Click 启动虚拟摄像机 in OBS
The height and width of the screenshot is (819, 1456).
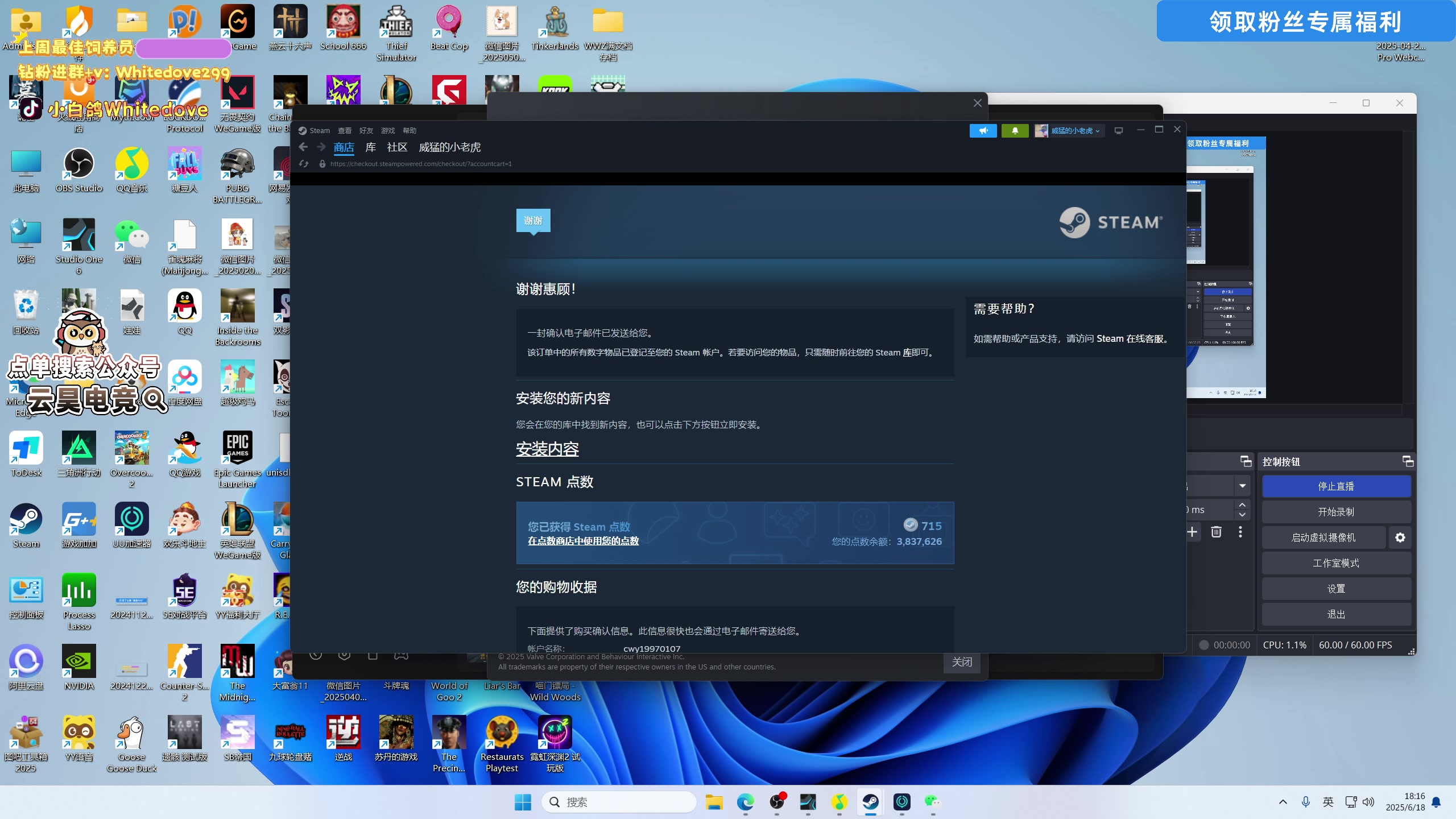[x=1323, y=538]
